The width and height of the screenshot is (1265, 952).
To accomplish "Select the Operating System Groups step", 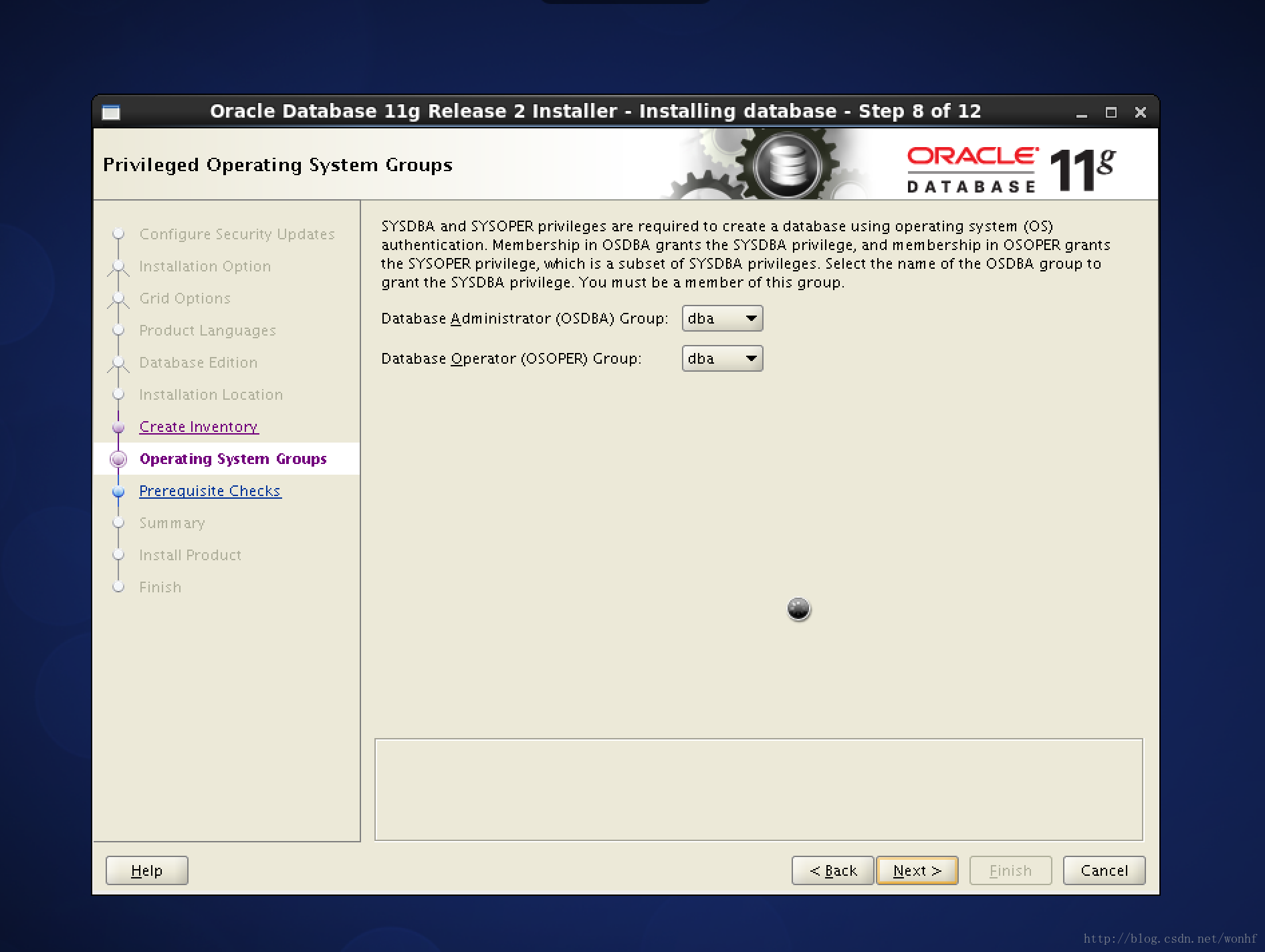I will point(233,459).
